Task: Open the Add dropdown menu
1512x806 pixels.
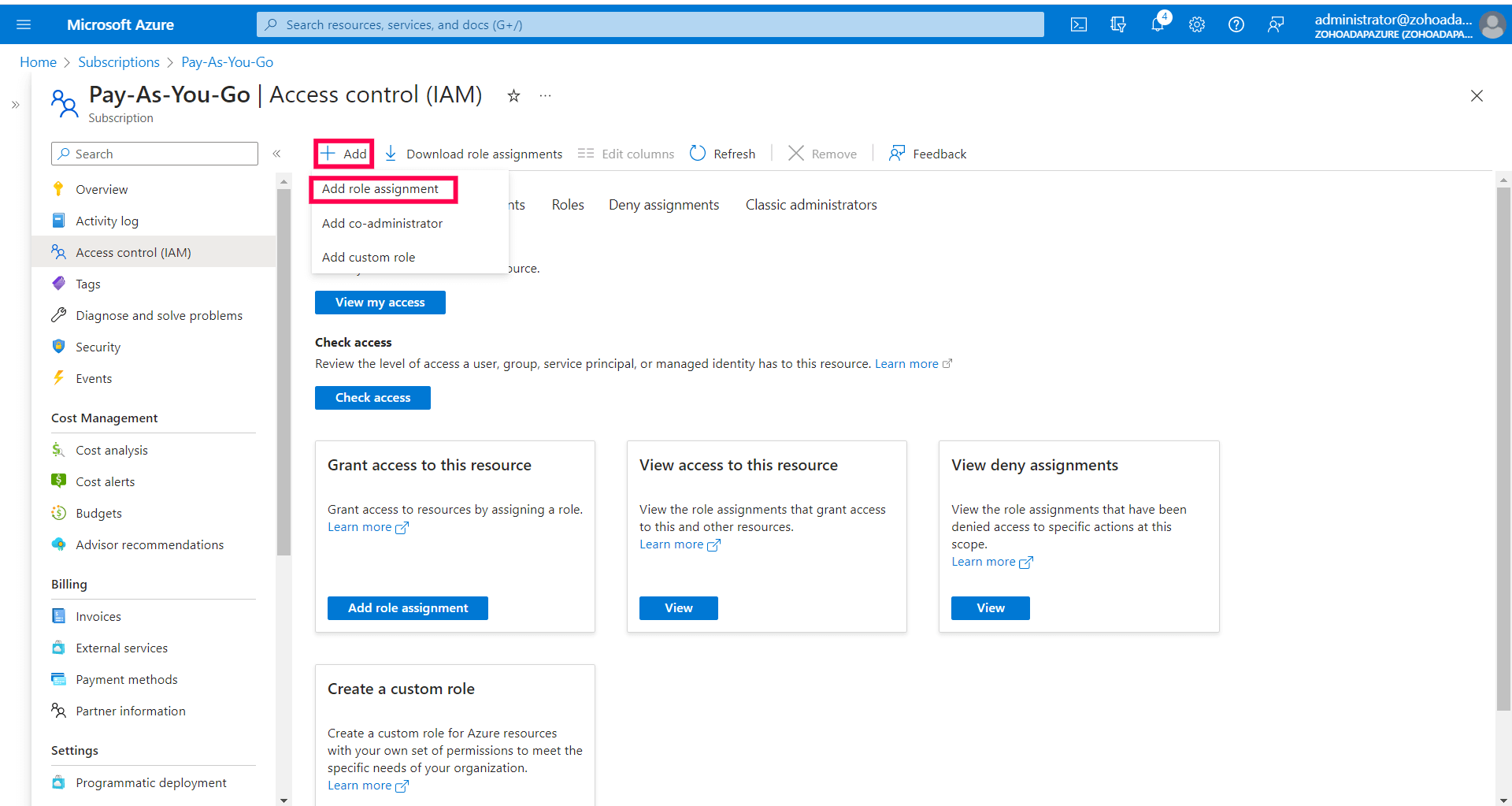Action: coord(343,153)
